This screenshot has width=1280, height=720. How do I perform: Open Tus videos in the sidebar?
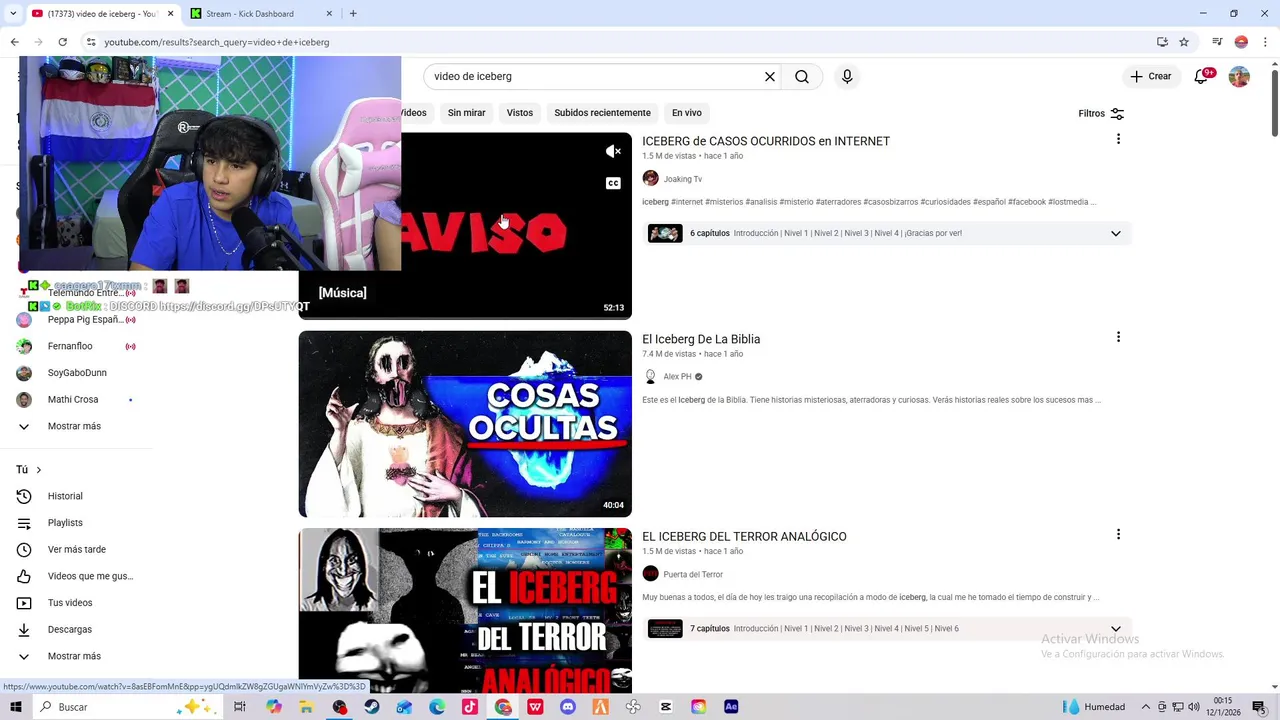70,603
